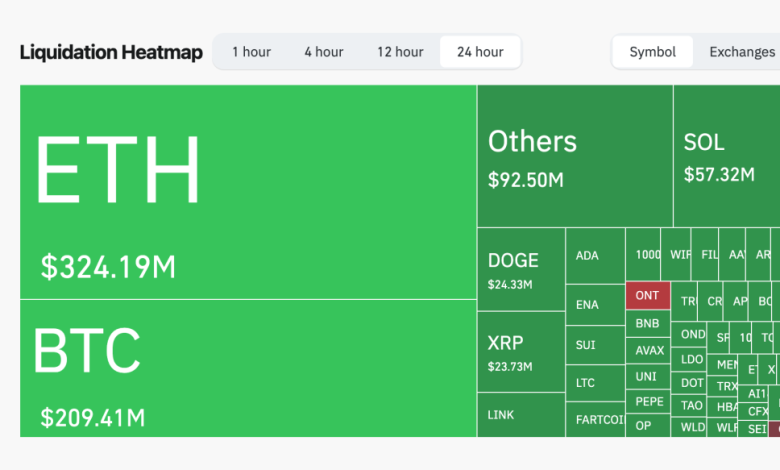
Task: Open the ETH $324.19M heatmap tile
Action: (x=248, y=192)
